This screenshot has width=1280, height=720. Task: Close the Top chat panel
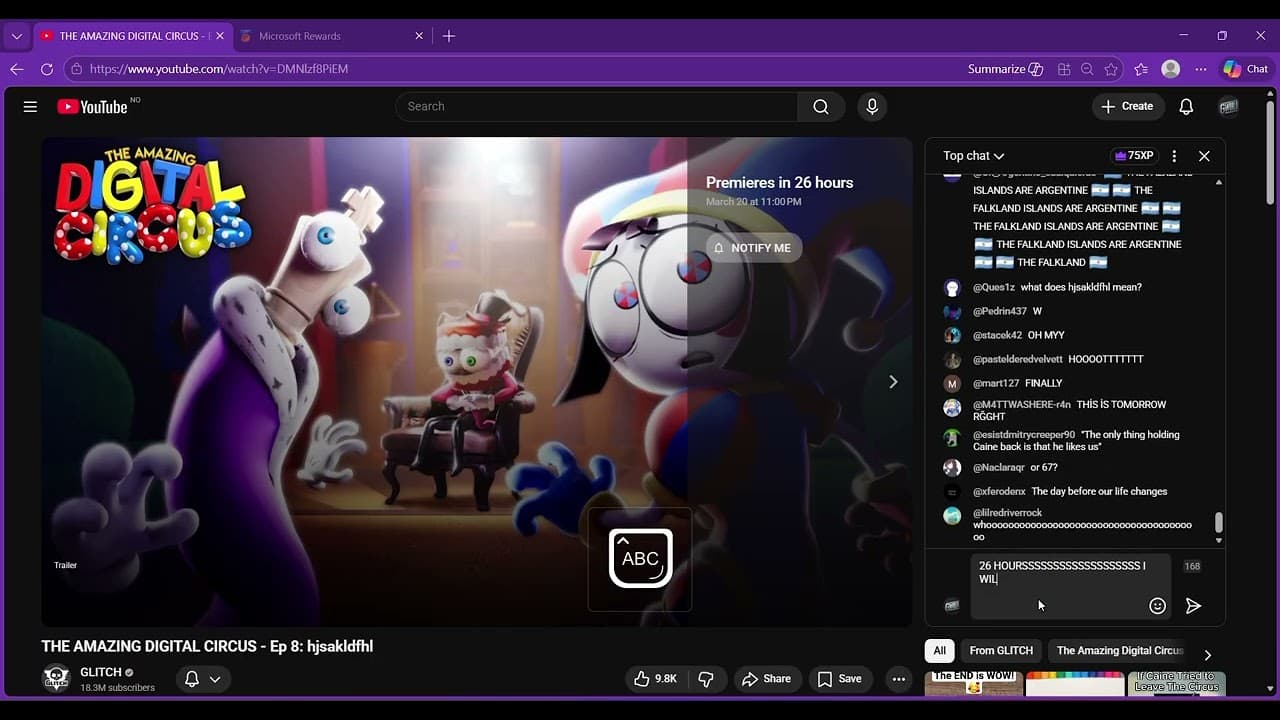click(x=1204, y=156)
